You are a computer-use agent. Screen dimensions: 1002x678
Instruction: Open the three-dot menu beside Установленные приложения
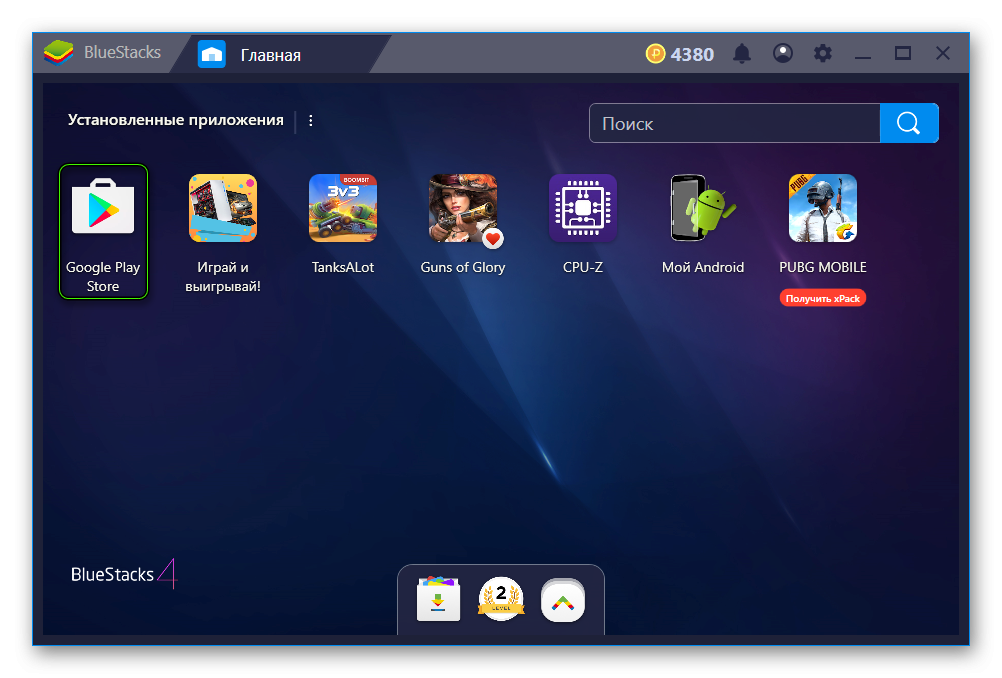tap(311, 121)
